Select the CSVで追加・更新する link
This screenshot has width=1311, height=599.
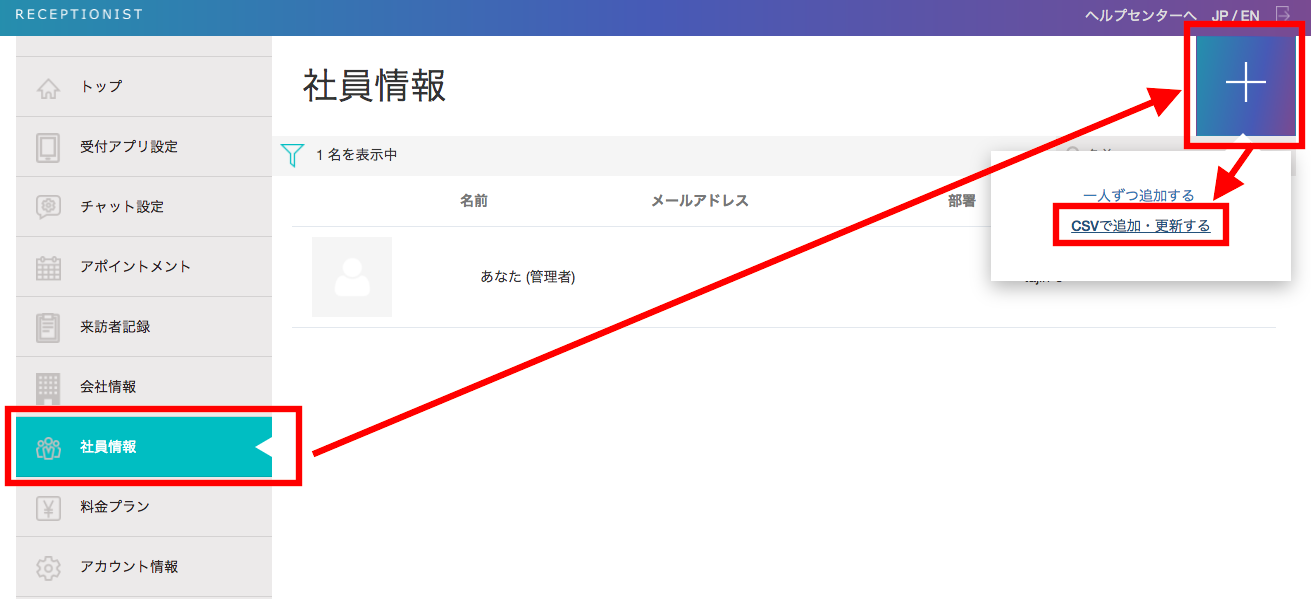1140,226
